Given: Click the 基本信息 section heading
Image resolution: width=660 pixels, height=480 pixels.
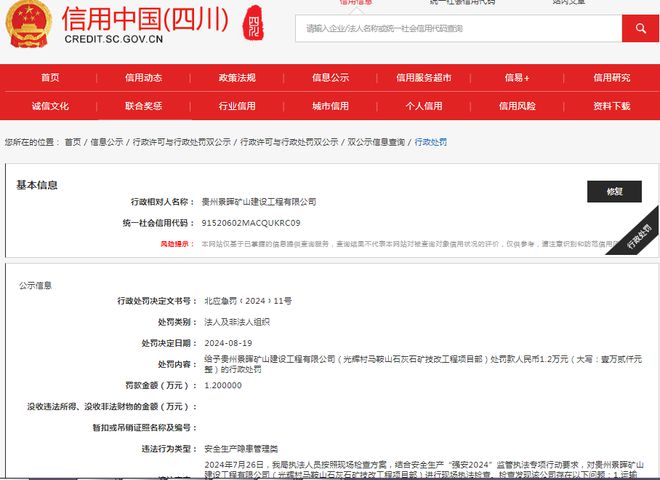Looking at the screenshot, I should point(37,185).
